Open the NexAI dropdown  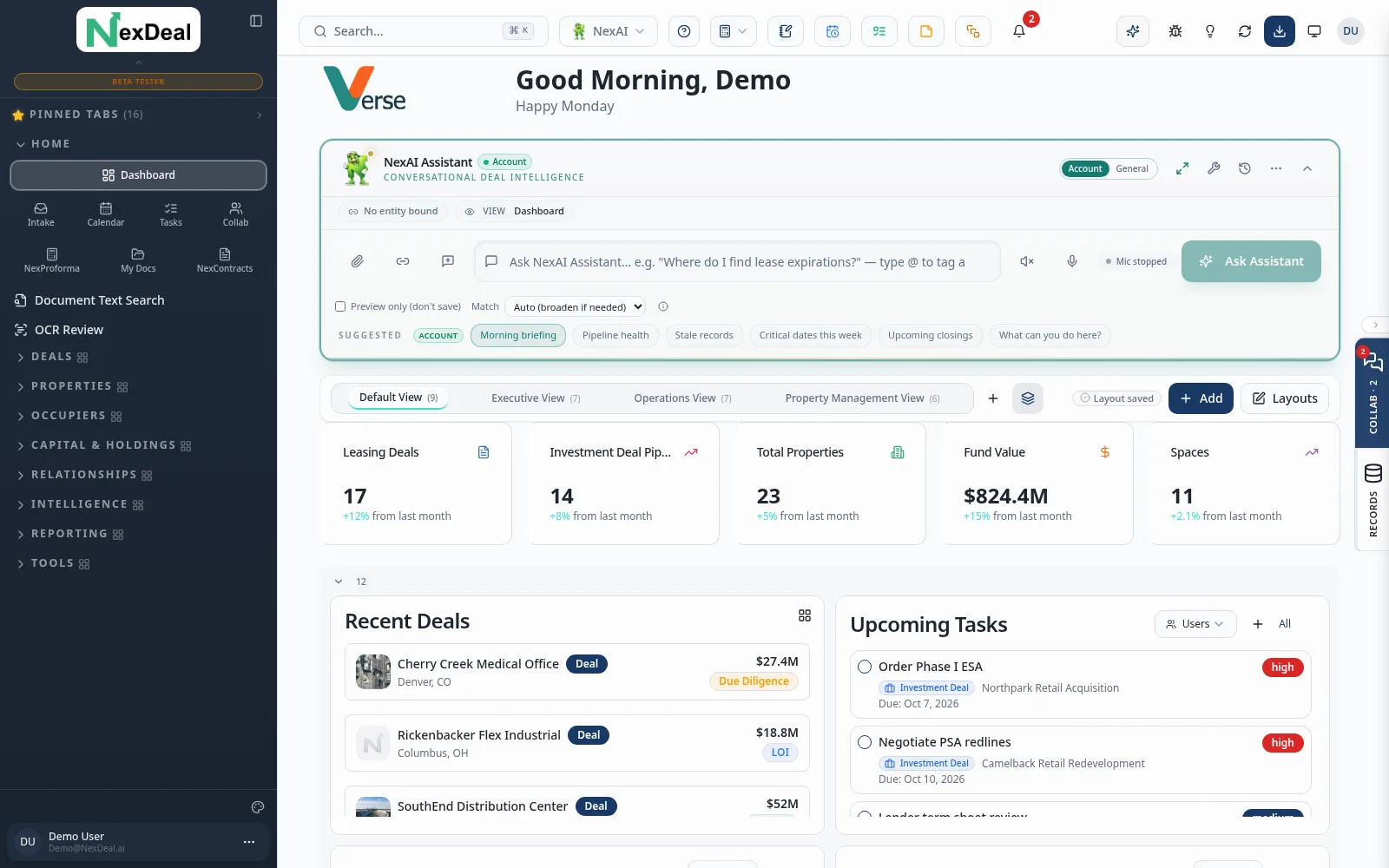(609, 31)
